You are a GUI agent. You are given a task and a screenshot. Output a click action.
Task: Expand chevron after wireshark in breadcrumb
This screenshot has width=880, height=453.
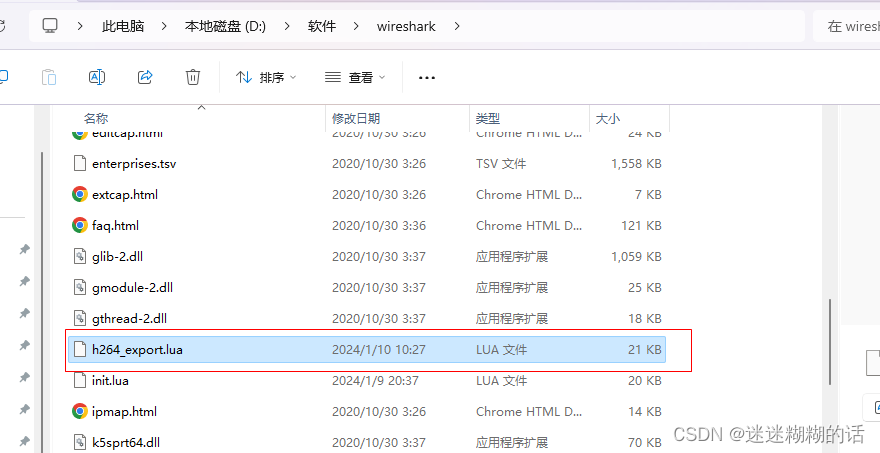(456, 26)
